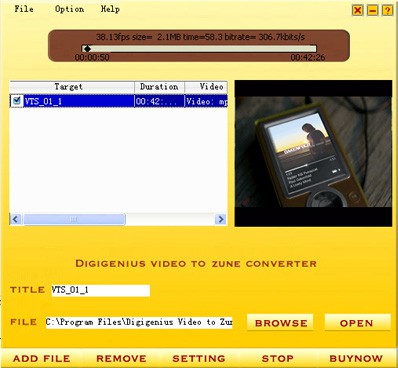
Task: Click the REMOVE button
Action: (121, 358)
